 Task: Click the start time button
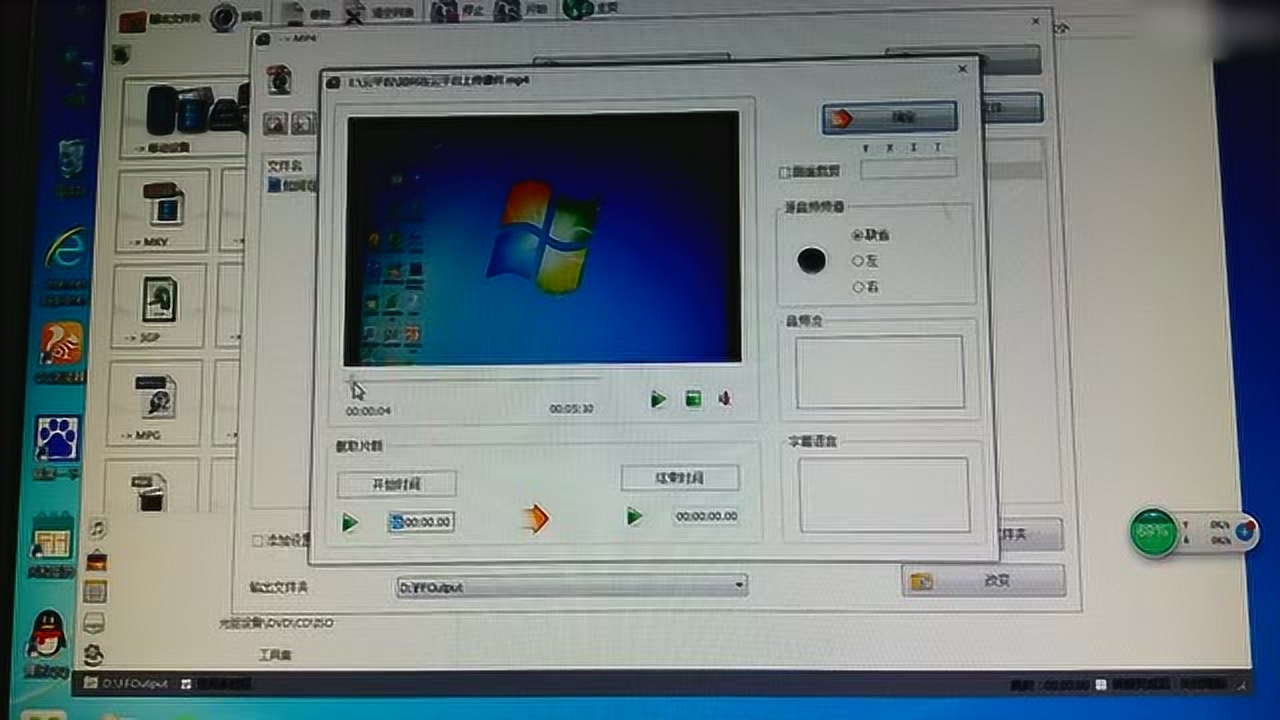[397, 484]
